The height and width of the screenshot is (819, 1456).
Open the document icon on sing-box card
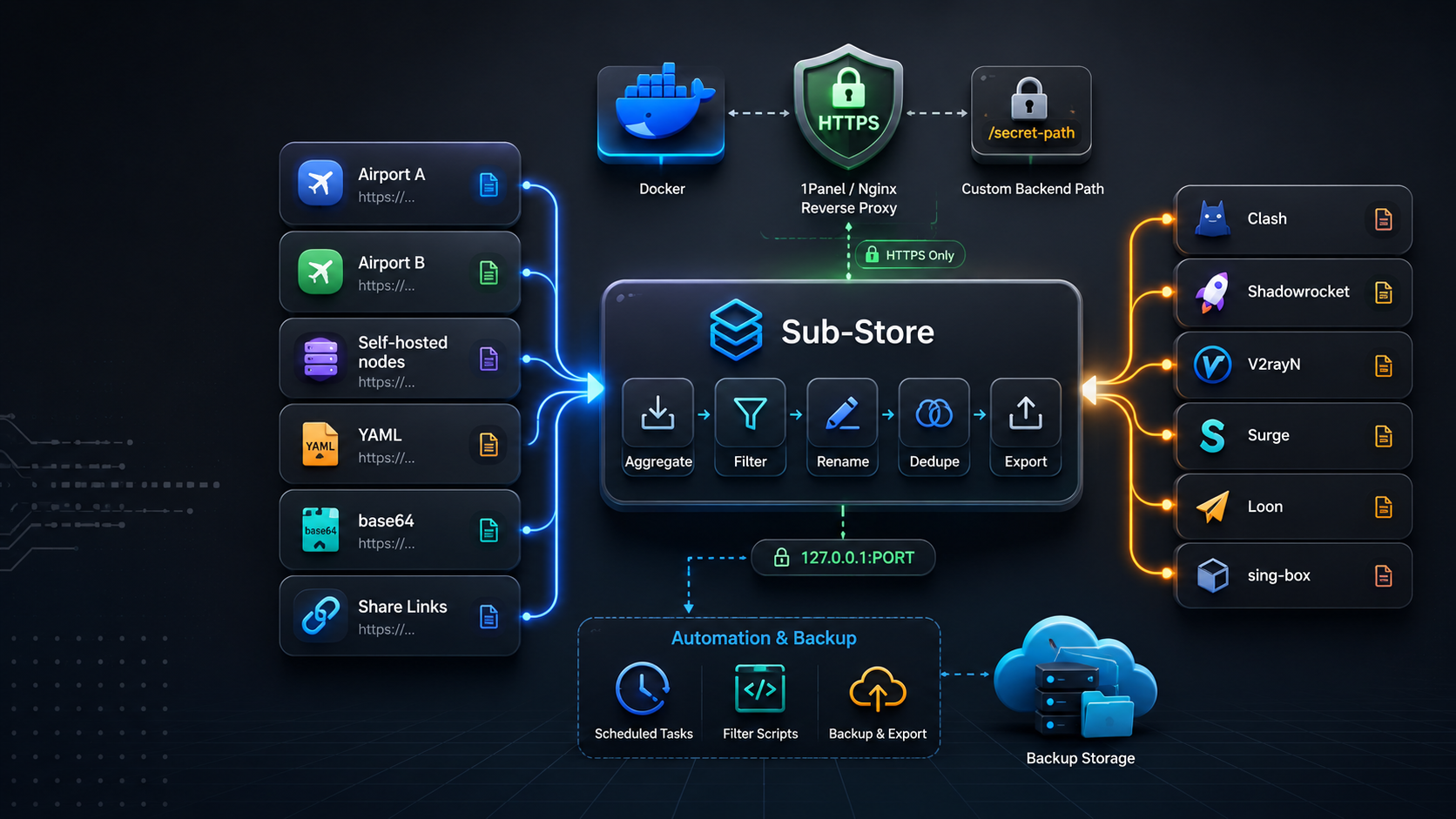pos(1383,575)
